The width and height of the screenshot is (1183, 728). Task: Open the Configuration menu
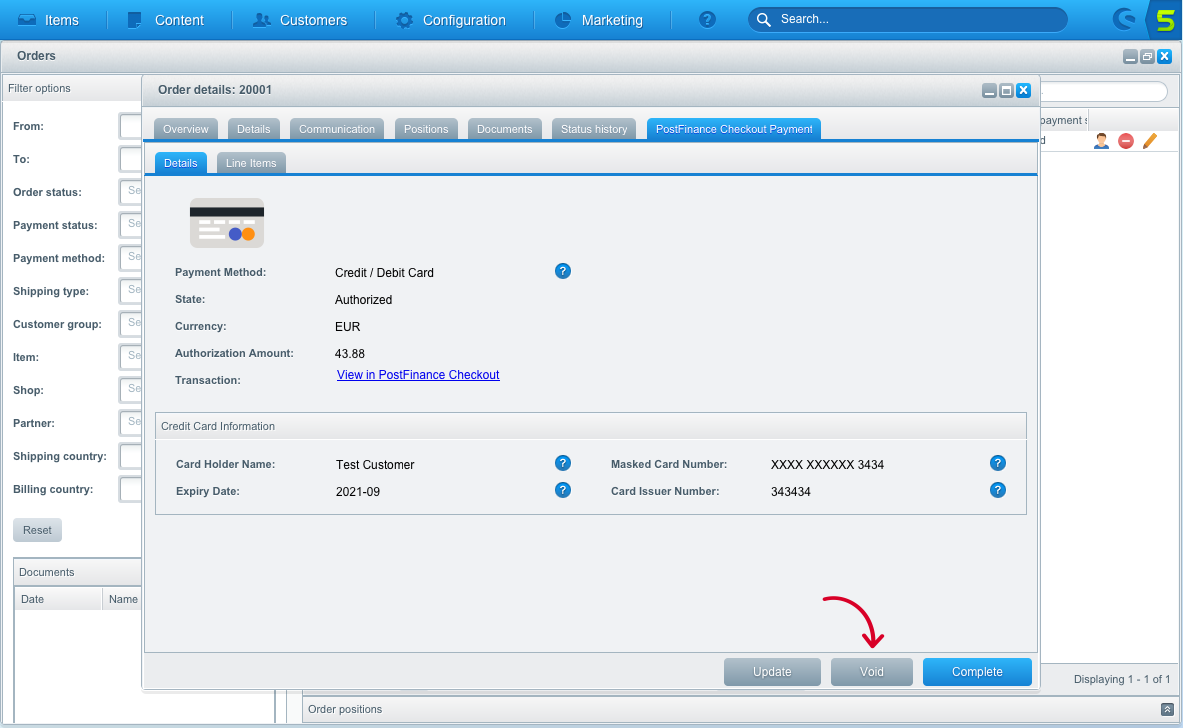coord(450,20)
